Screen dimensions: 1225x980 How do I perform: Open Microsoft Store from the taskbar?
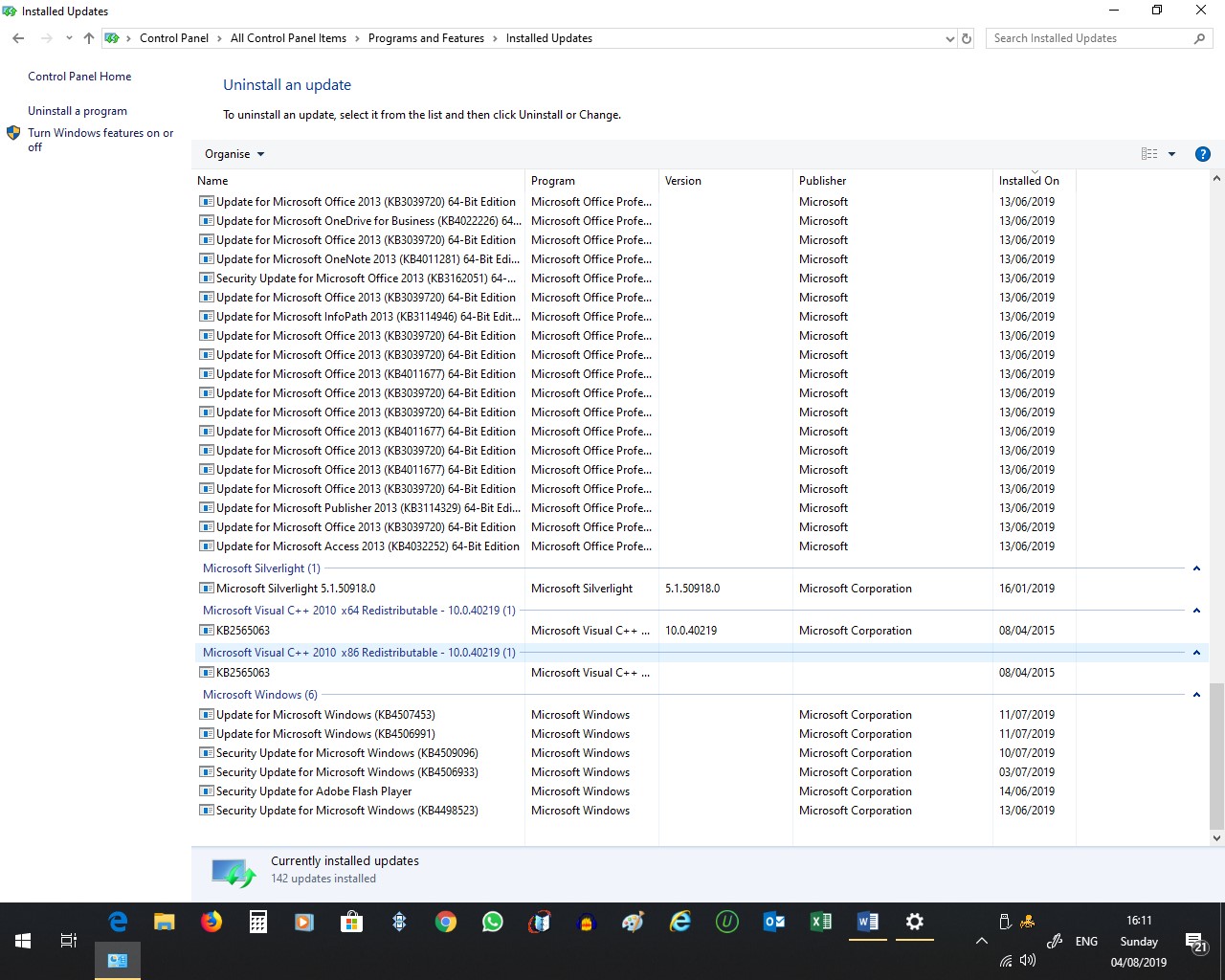click(351, 922)
